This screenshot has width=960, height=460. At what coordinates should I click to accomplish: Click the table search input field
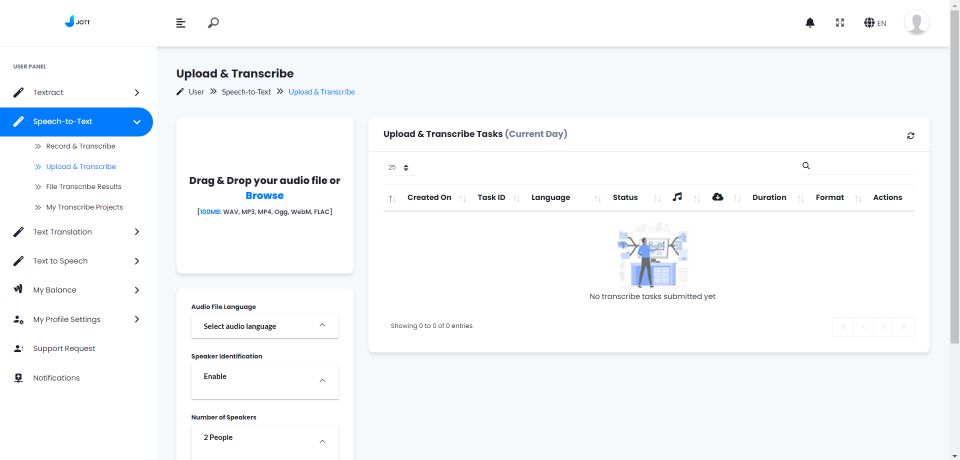pos(862,166)
